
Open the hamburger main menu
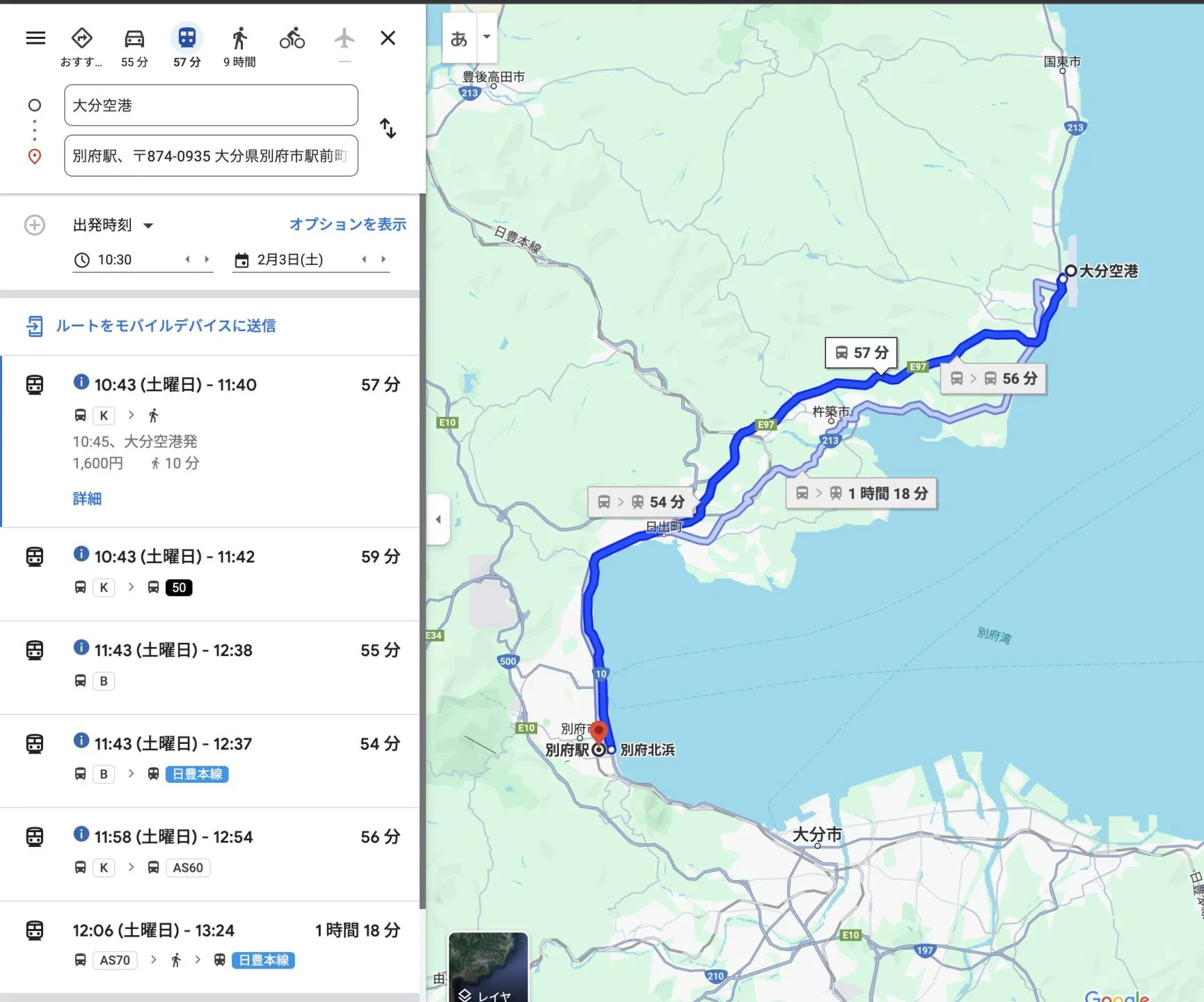(x=35, y=38)
